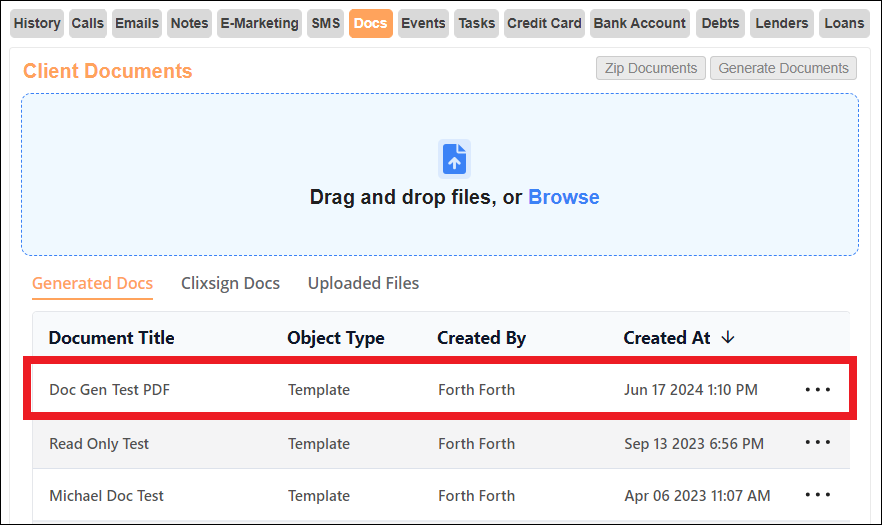The height and width of the screenshot is (525, 882).
Task: Switch to the Uploaded Files tab
Action: tap(363, 283)
